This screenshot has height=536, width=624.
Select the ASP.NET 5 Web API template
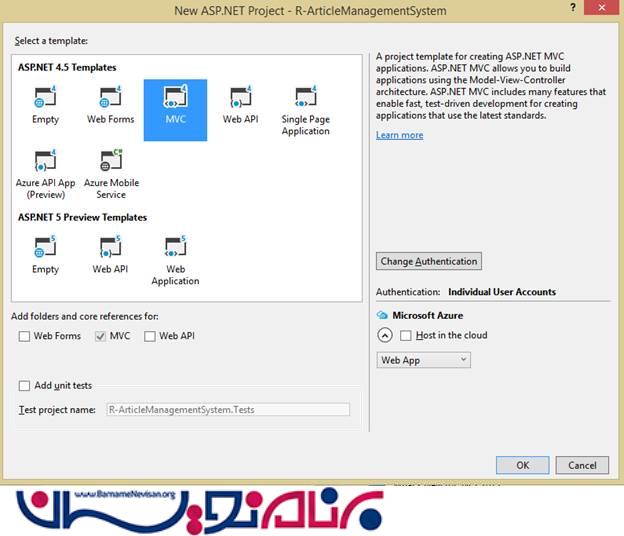110,249
